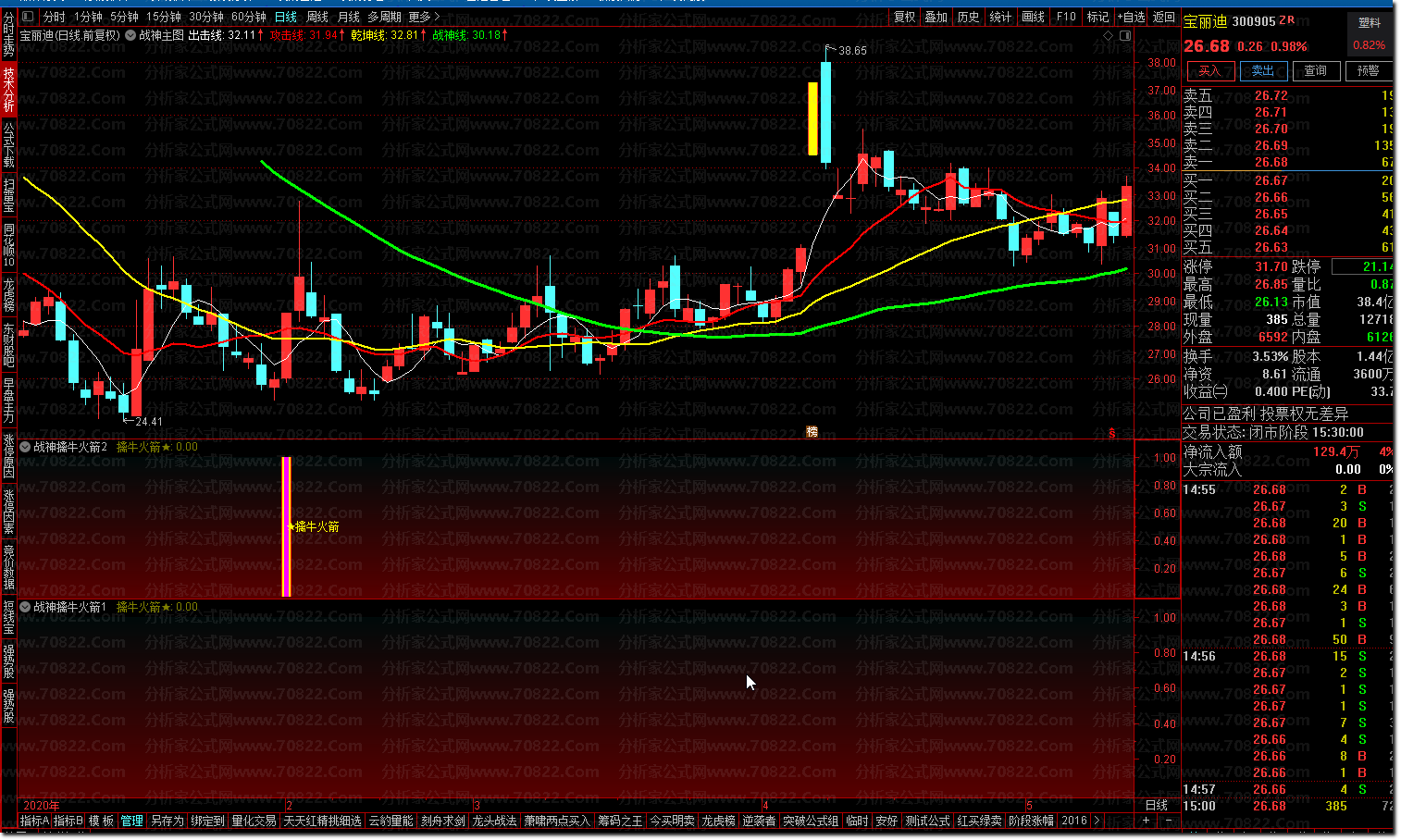Open 竞价数据 in left sidebar
Screen dimensions: 1401x840
pos(8,567)
